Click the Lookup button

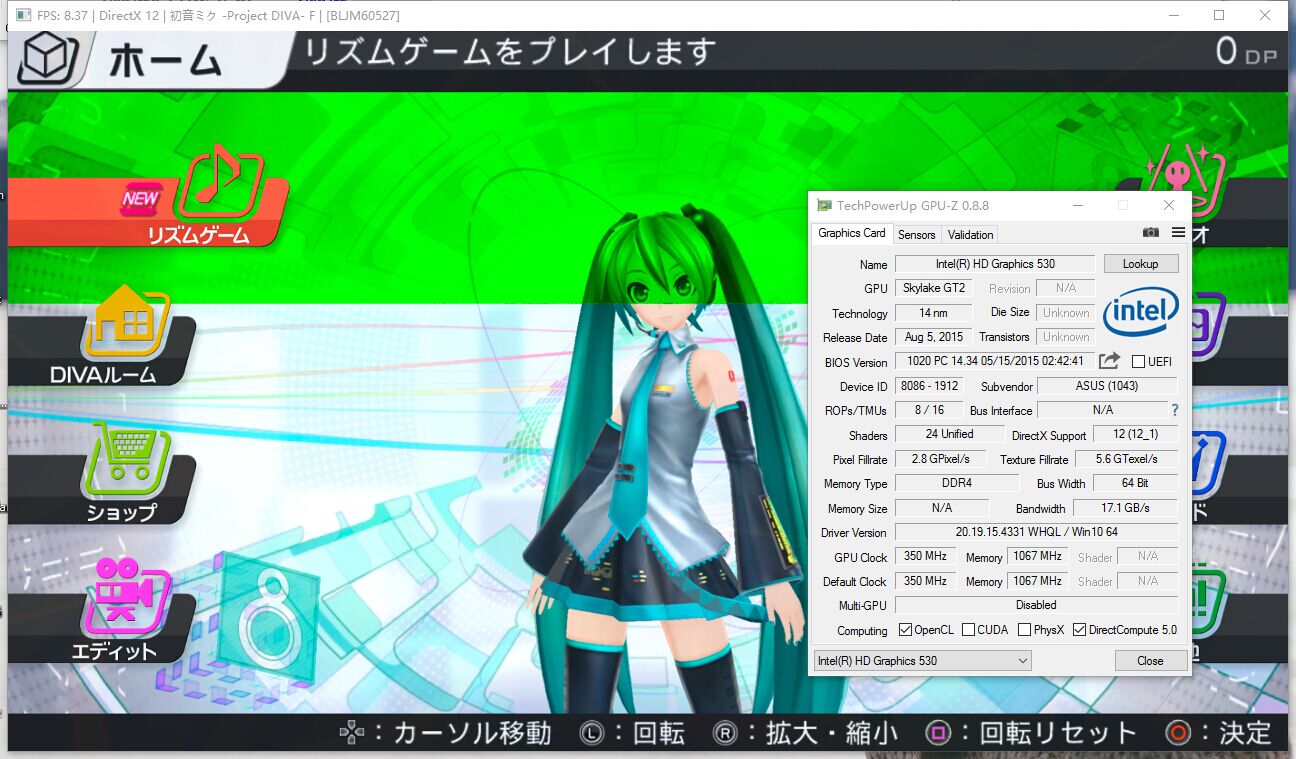click(x=1141, y=264)
